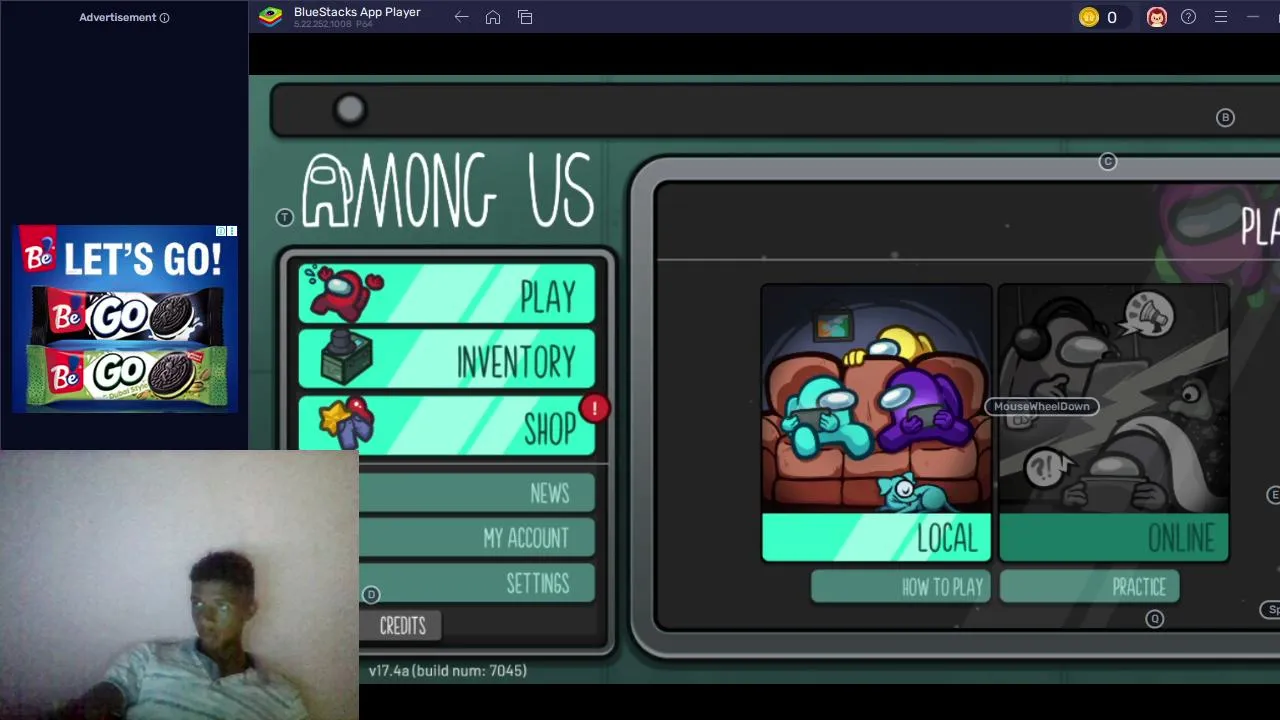
Task: Click the version text v17.4a build 7045
Action: tap(448, 671)
